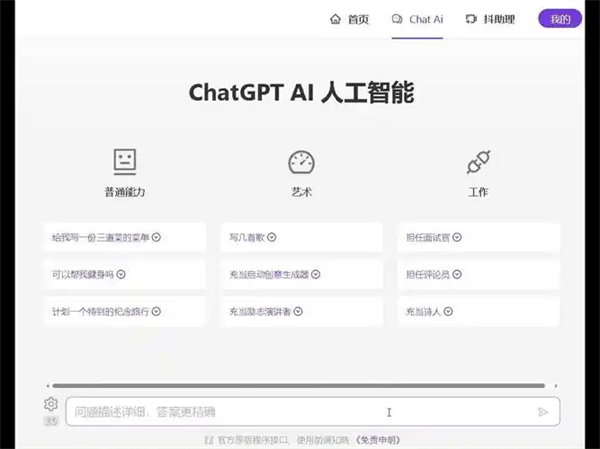Choose prompt 可以帮我健身吗
This screenshot has width=600, height=449.
pyautogui.click(x=125, y=274)
